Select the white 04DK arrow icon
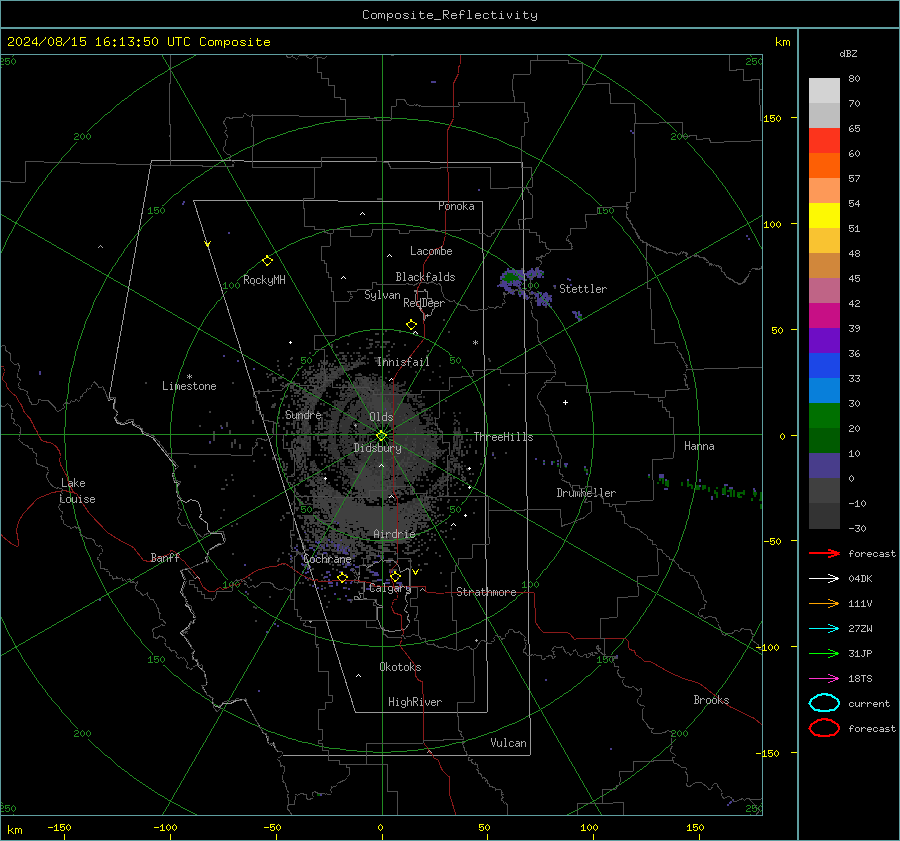The width and height of the screenshot is (900, 841). tap(824, 578)
